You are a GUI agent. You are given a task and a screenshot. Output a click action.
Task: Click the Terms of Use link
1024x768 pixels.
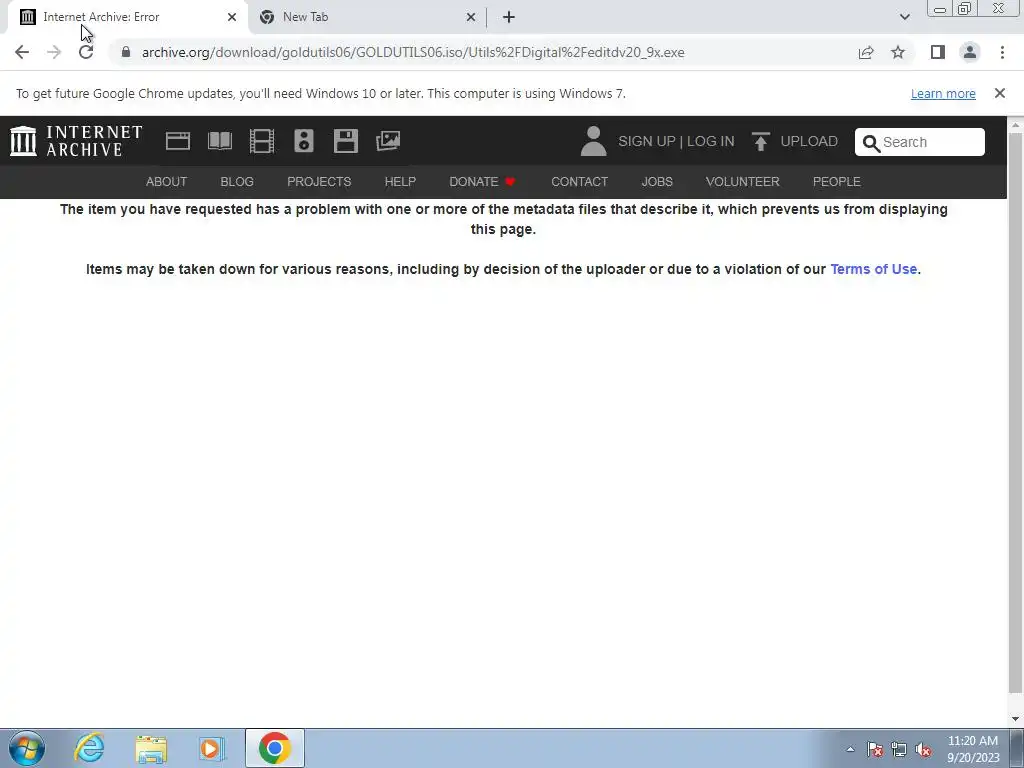pyautogui.click(x=874, y=269)
